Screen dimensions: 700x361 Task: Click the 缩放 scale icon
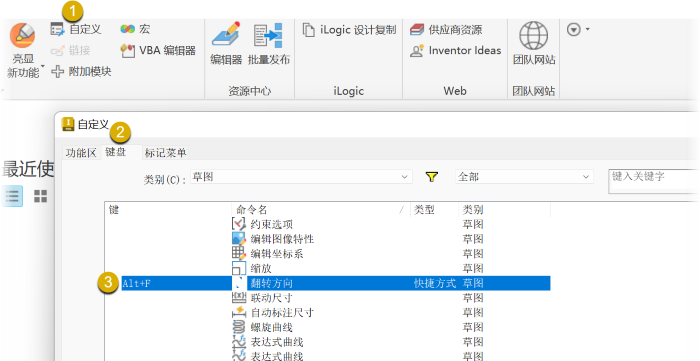tap(239, 268)
